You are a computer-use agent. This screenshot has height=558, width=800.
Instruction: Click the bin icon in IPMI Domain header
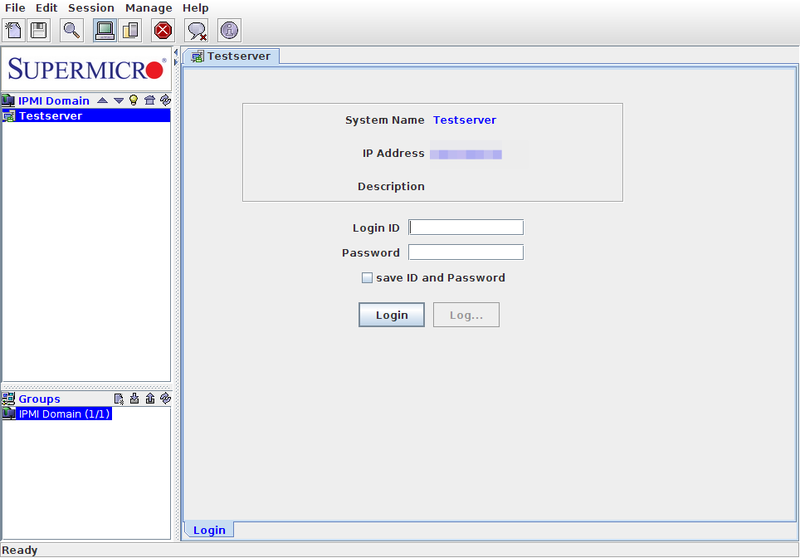pyautogui.click(x=149, y=100)
